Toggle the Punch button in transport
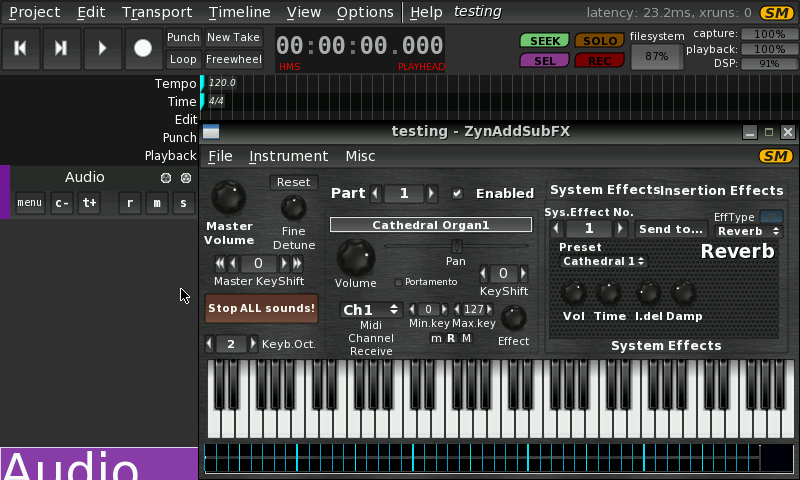 pos(183,37)
